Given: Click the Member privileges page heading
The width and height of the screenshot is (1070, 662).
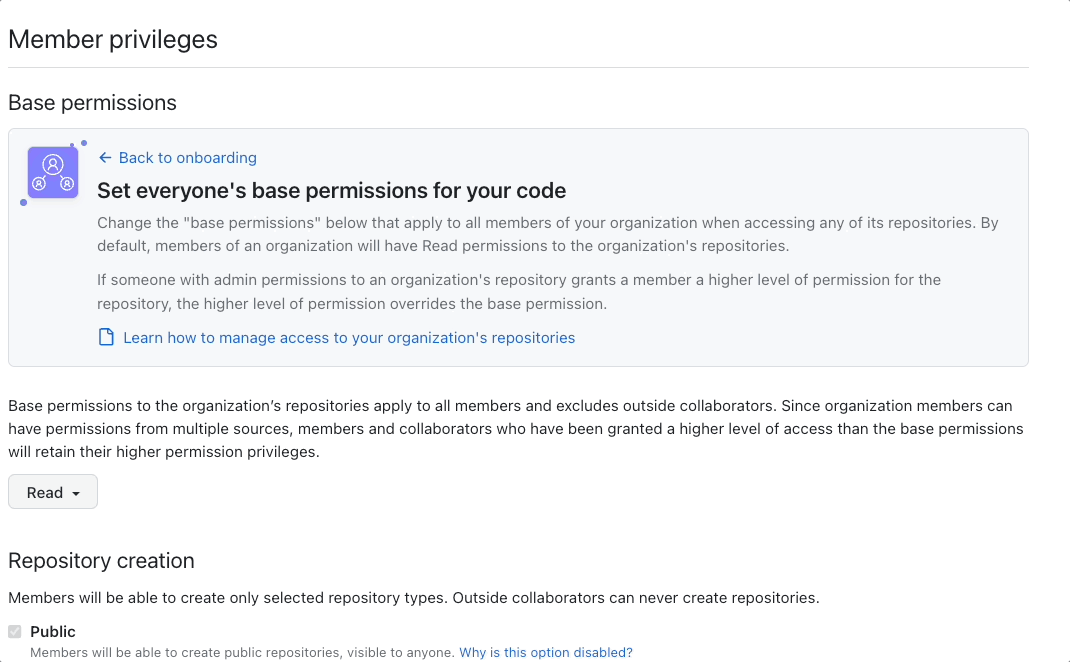Looking at the screenshot, I should (x=112, y=39).
